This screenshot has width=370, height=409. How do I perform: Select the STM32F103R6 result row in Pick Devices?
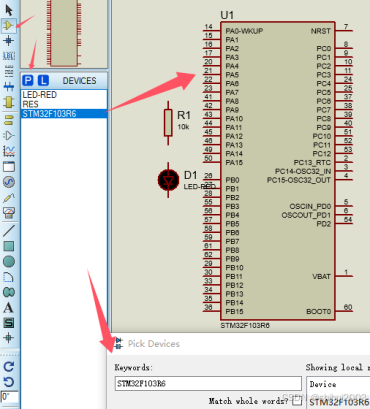[x=339, y=402]
